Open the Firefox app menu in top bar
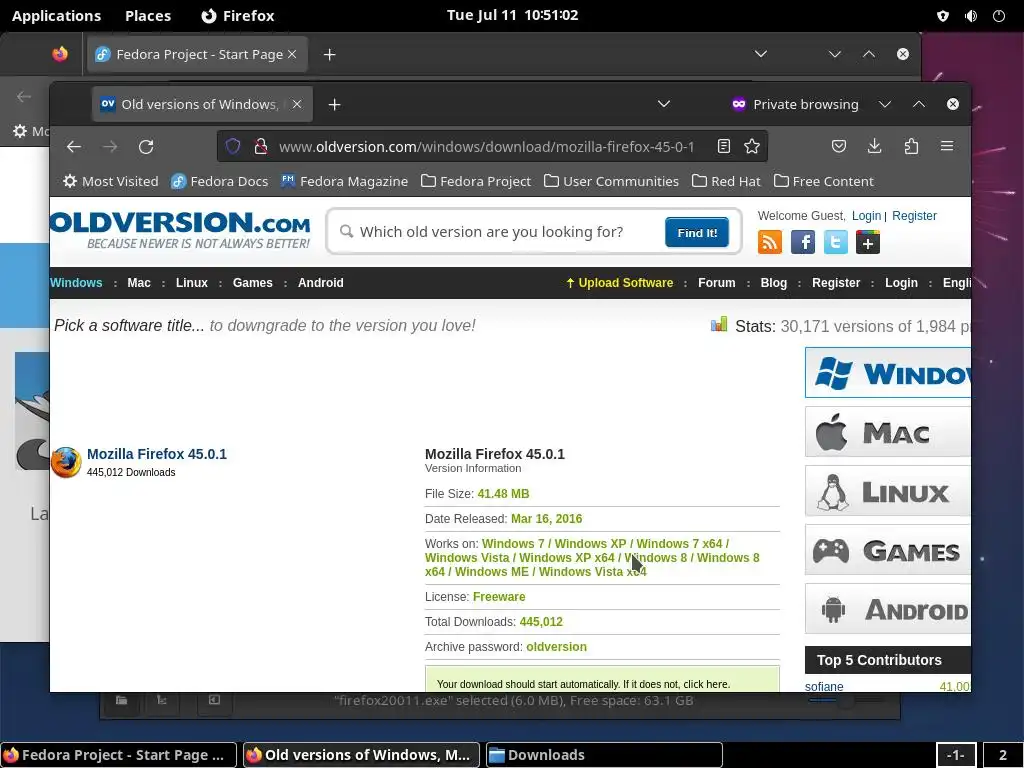The height and width of the screenshot is (768, 1024). coord(238,16)
